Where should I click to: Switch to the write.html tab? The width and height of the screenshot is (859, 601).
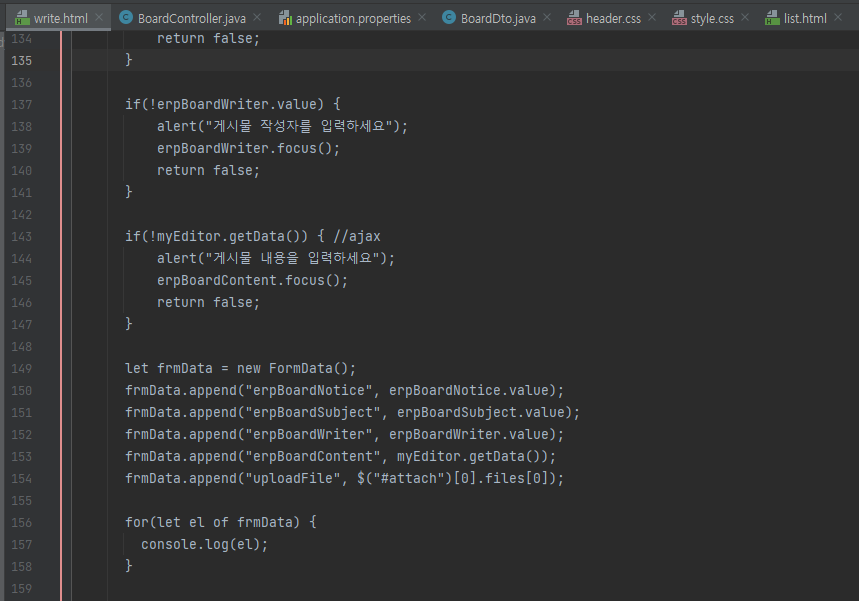[60, 18]
